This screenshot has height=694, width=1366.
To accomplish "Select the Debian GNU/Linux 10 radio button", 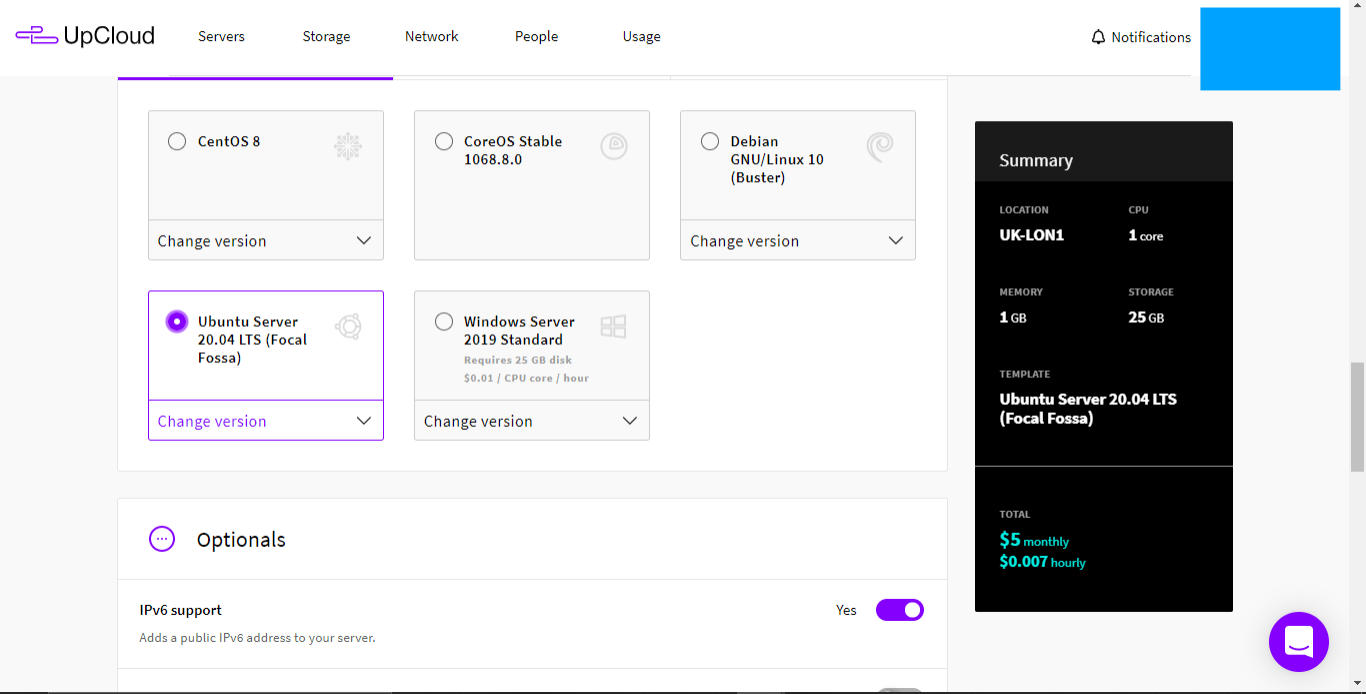I will [709, 141].
